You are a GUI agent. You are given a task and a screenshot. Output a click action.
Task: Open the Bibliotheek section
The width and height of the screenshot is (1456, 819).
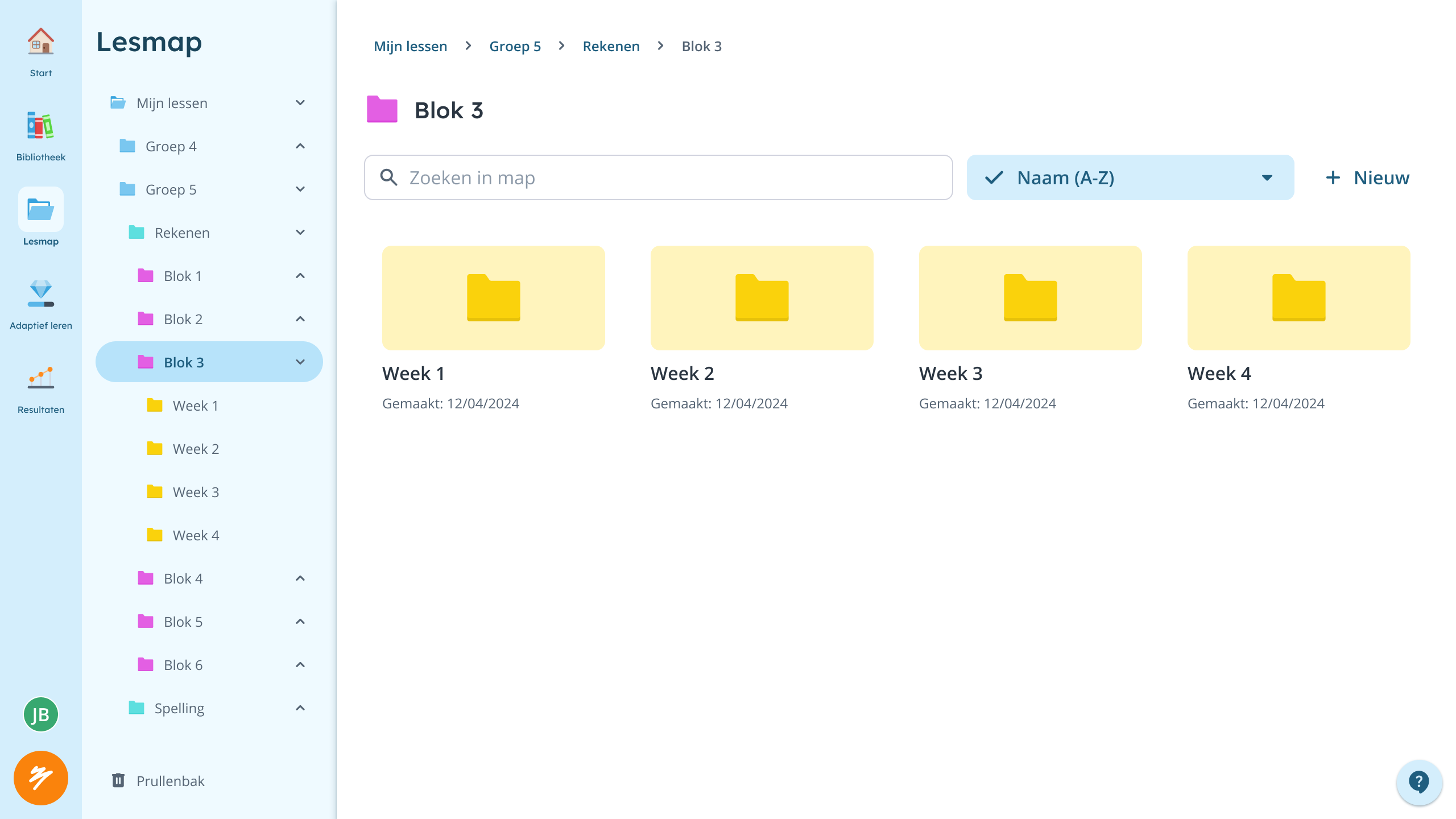pyautogui.click(x=40, y=134)
